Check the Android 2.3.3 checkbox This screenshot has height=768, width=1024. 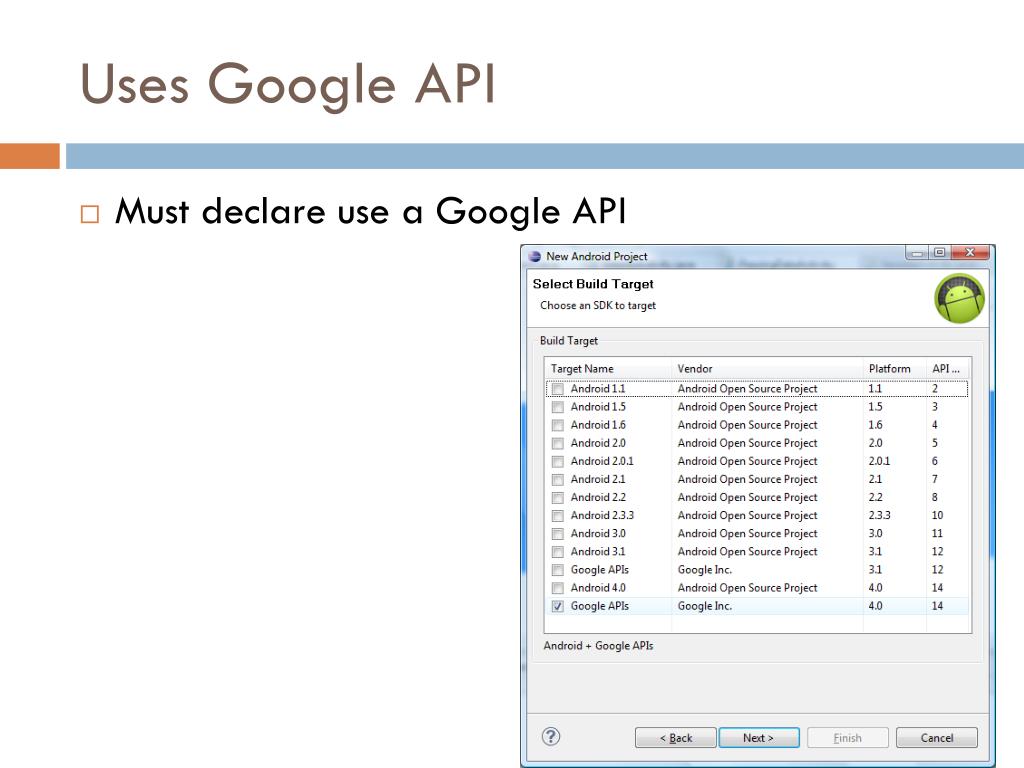558,516
